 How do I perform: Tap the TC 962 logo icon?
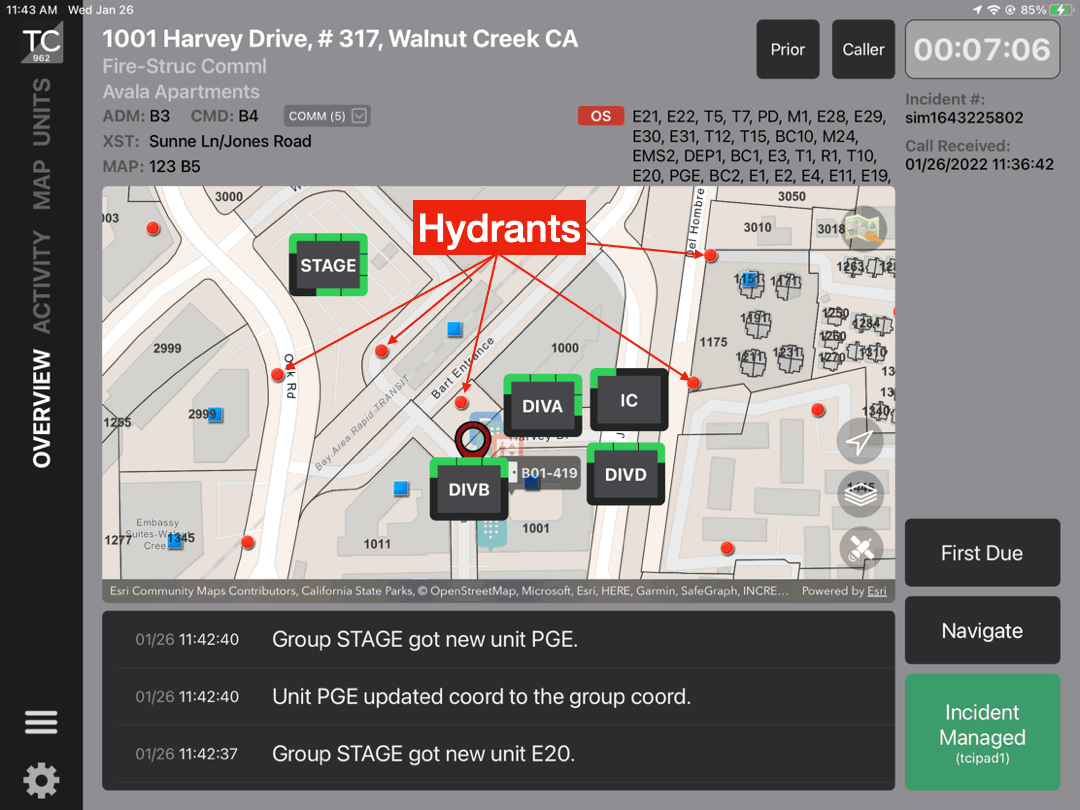click(x=41, y=45)
